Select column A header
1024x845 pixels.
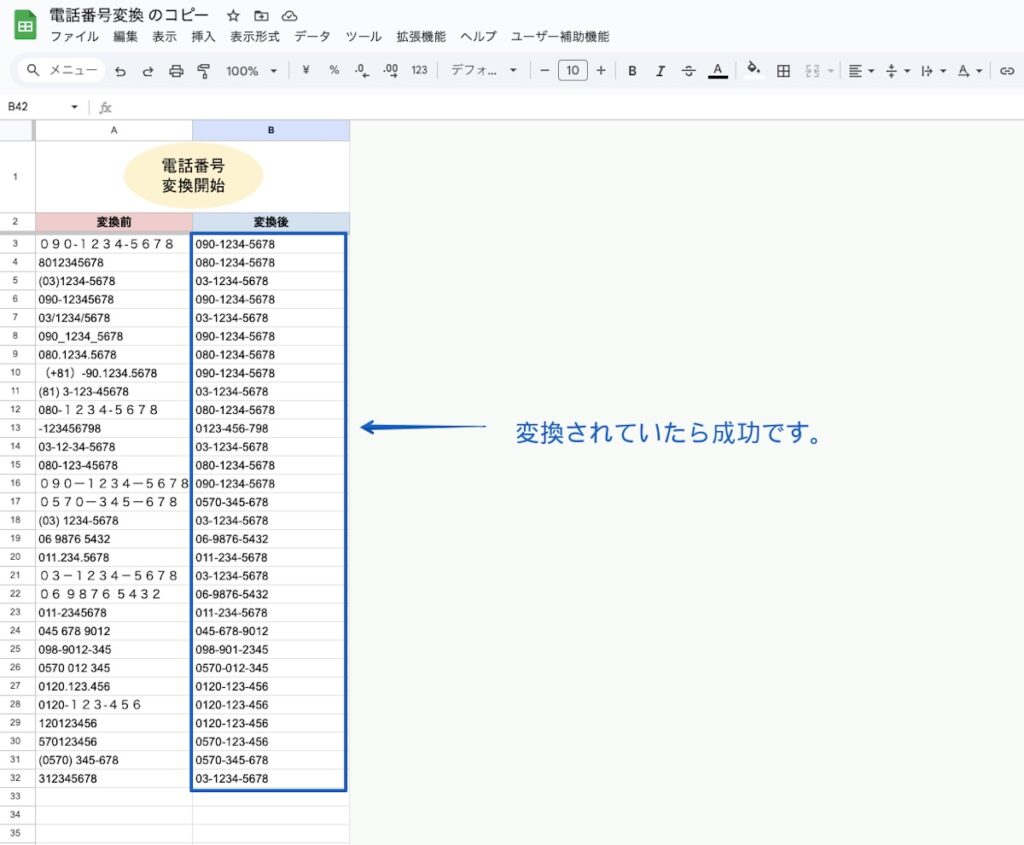coord(114,130)
